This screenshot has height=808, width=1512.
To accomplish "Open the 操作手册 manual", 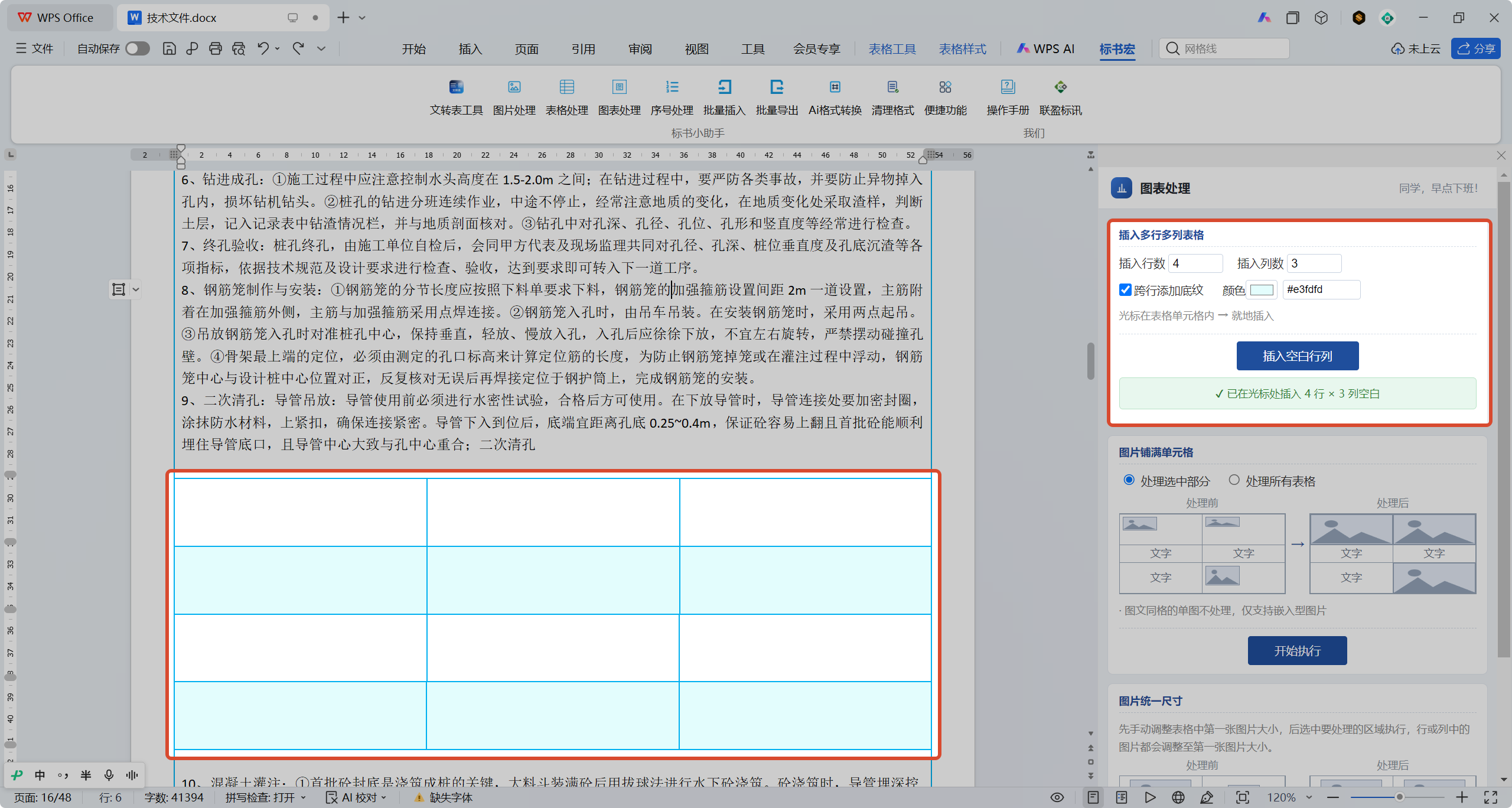I will pos(1008,97).
